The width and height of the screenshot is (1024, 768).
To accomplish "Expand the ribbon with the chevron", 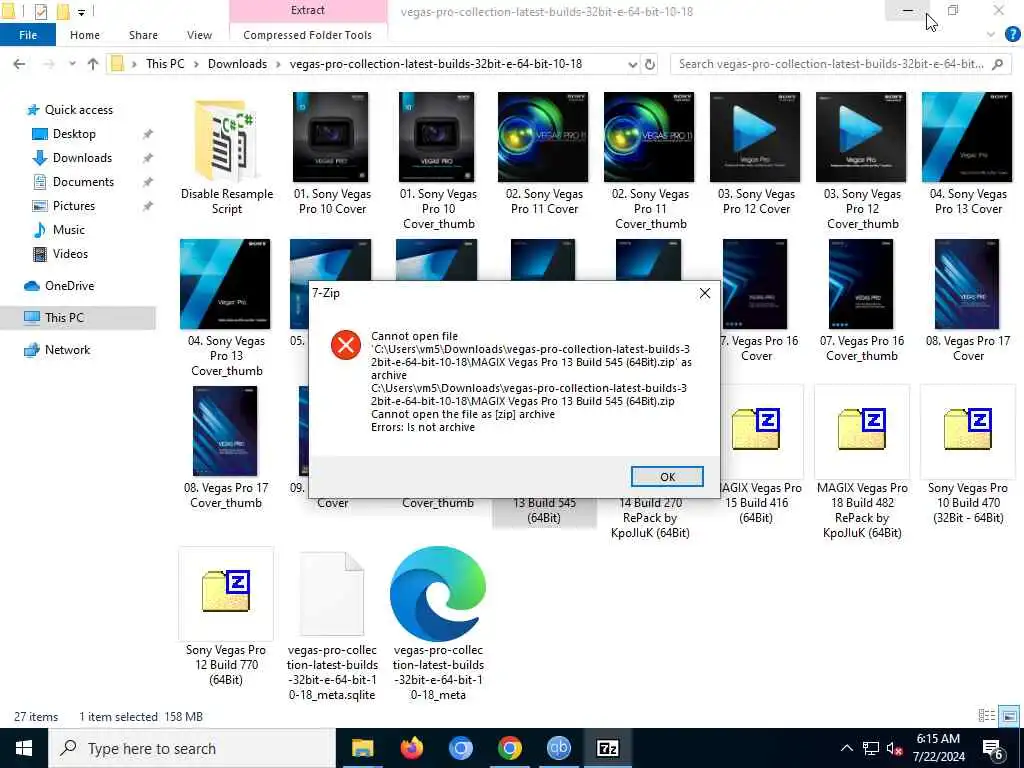I will [991, 35].
